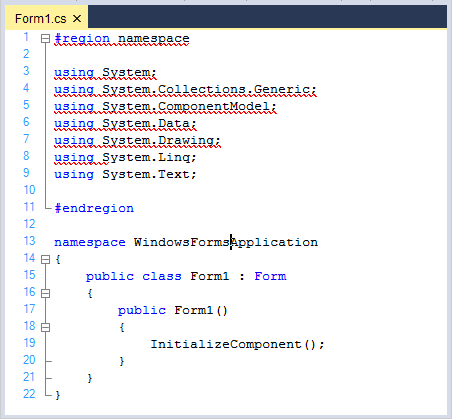Click 'using System.Linq;' line
Image resolution: width=452 pixels, height=419 pixels.
click(125, 157)
